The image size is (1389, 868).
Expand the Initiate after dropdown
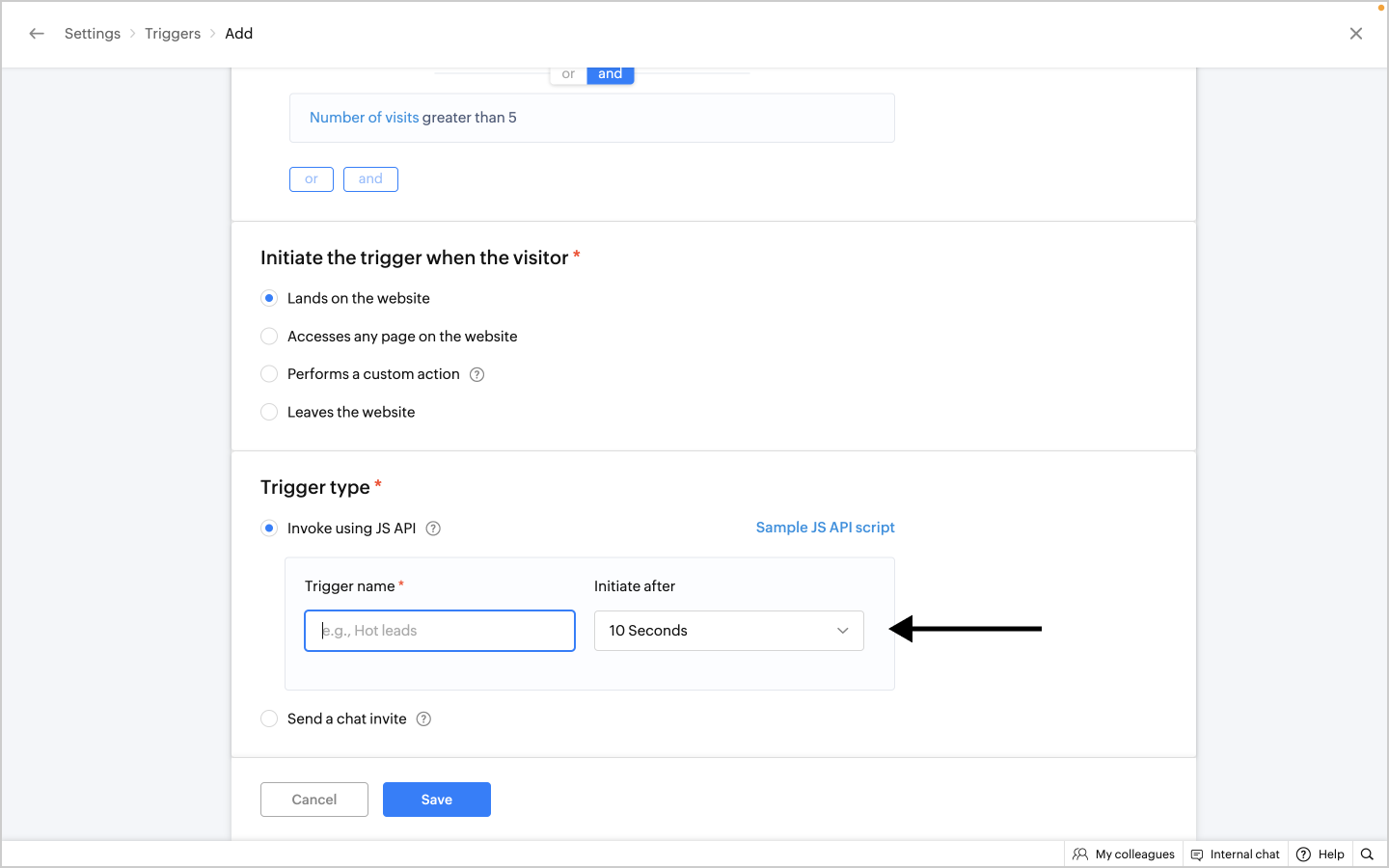click(729, 631)
